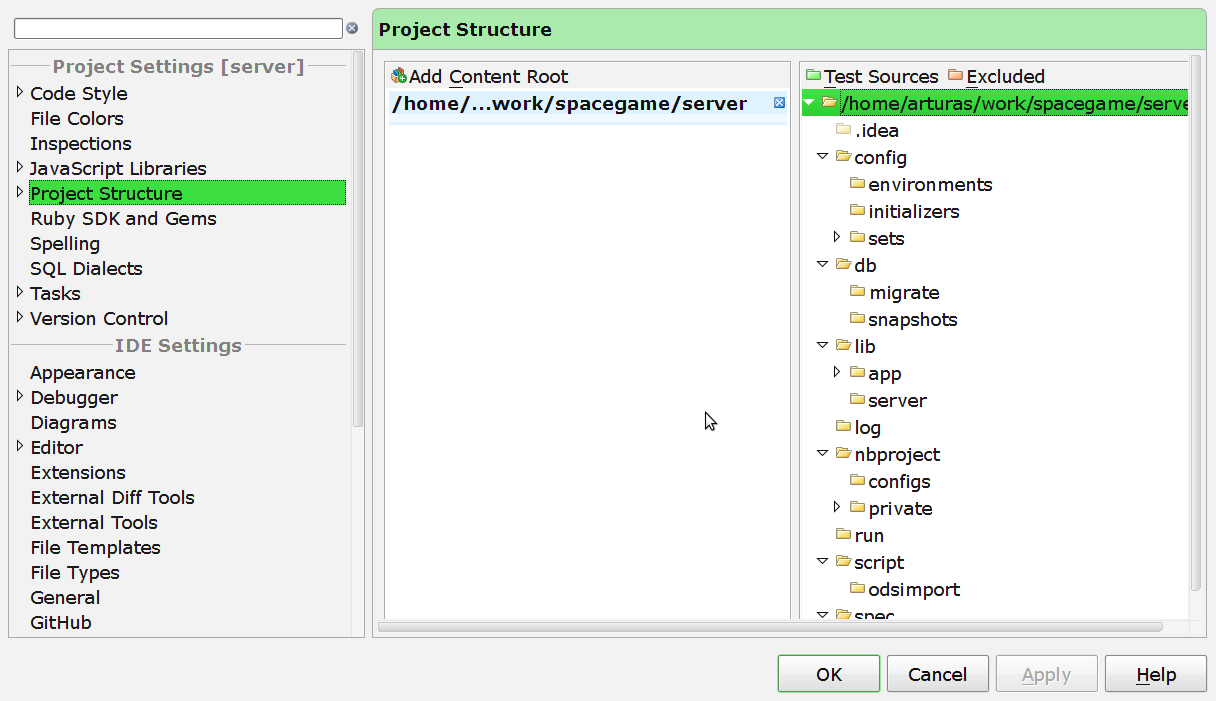1216x701 pixels.
Task: Click the configs folder icon
Action: point(857,481)
